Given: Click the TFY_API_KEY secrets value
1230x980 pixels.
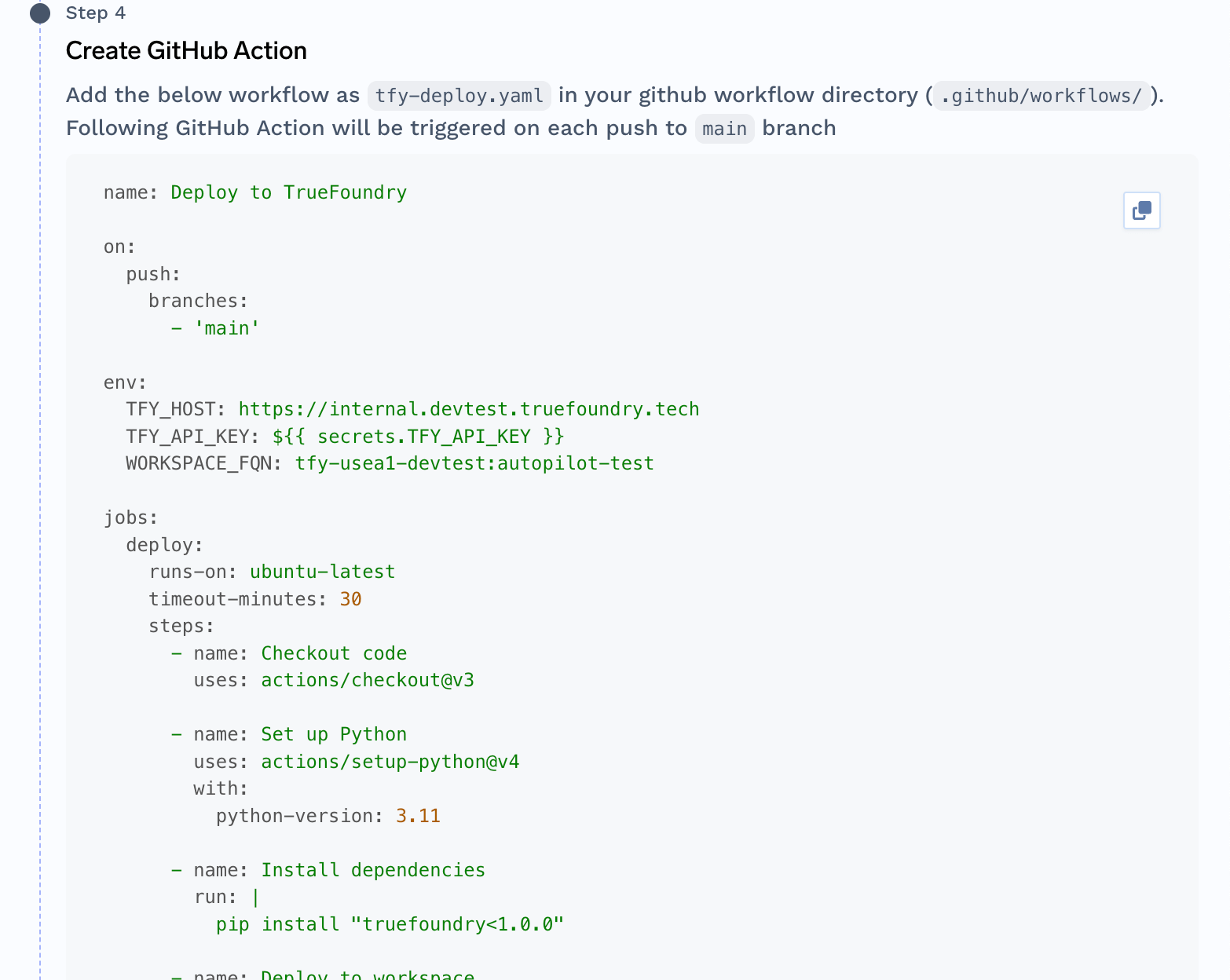Looking at the screenshot, I should tap(419, 437).
